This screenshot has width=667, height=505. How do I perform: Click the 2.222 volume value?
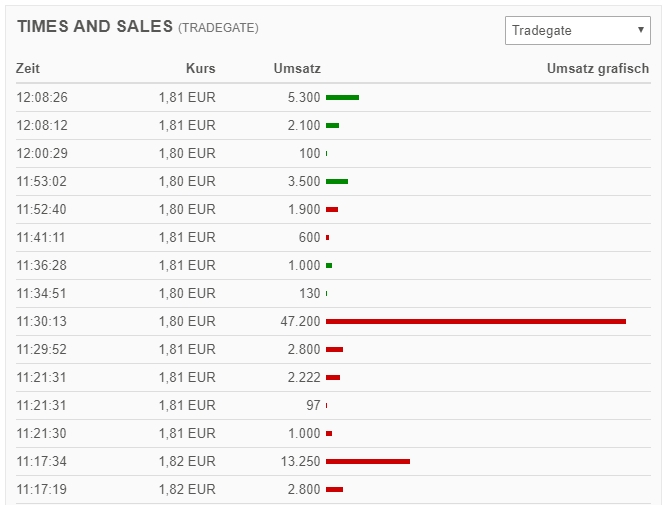tap(303, 377)
